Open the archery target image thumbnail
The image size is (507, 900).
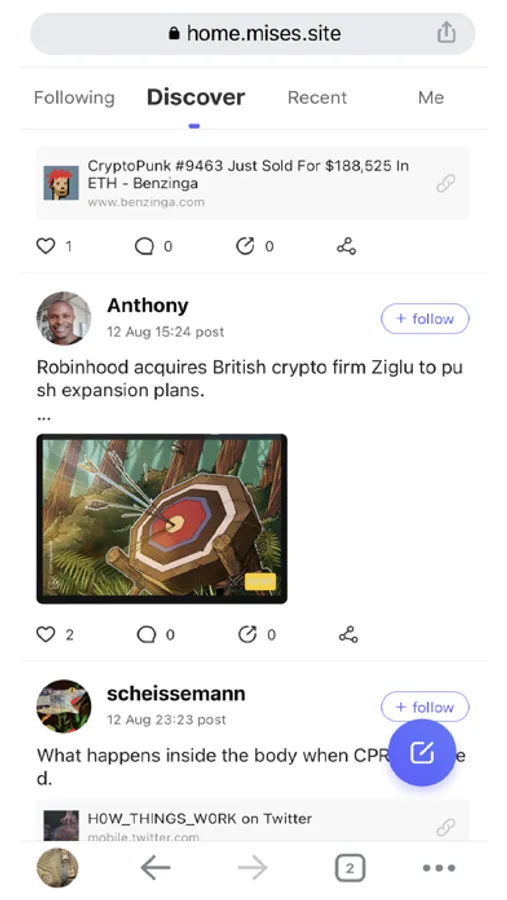162,519
